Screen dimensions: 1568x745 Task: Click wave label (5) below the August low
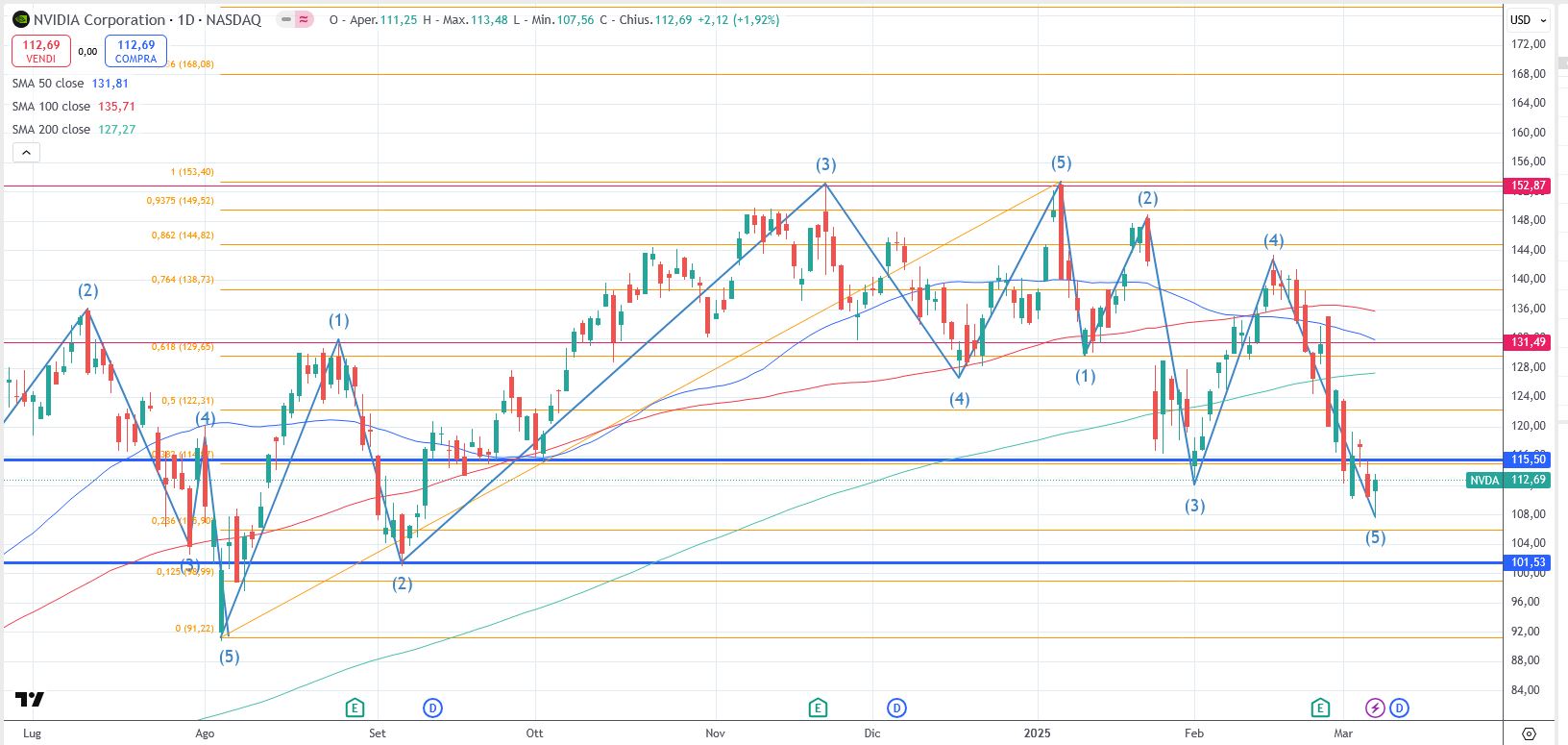coord(229,657)
